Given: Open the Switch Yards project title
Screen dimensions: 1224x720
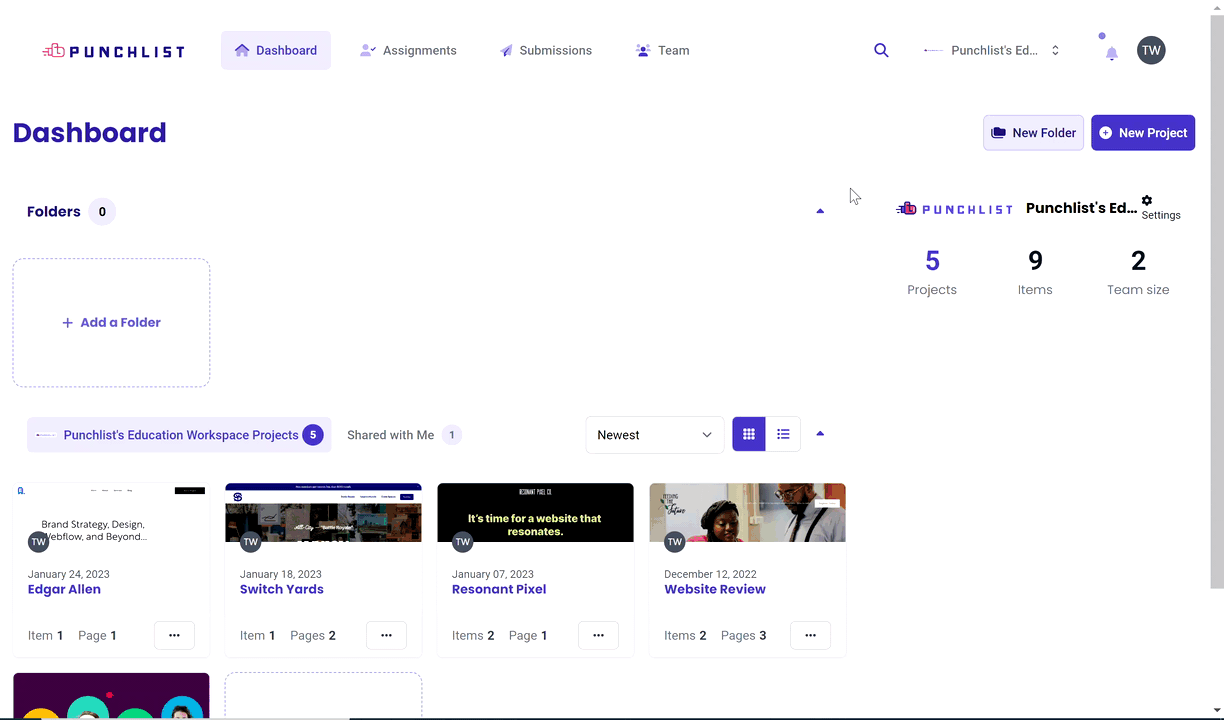Looking at the screenshot, I should [x=282, y=589].
